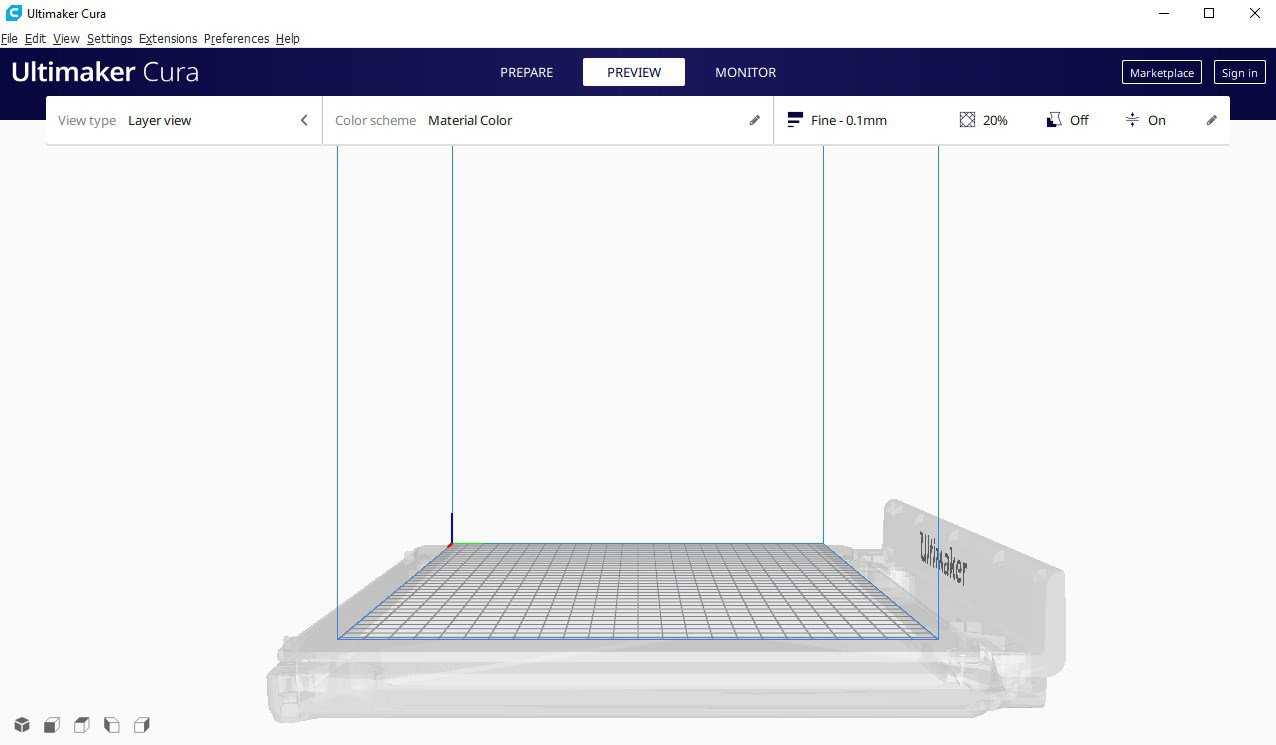The image size is (1276, 745).
Task: Edit color scheme with pencil icon
Action: [755, 120]
